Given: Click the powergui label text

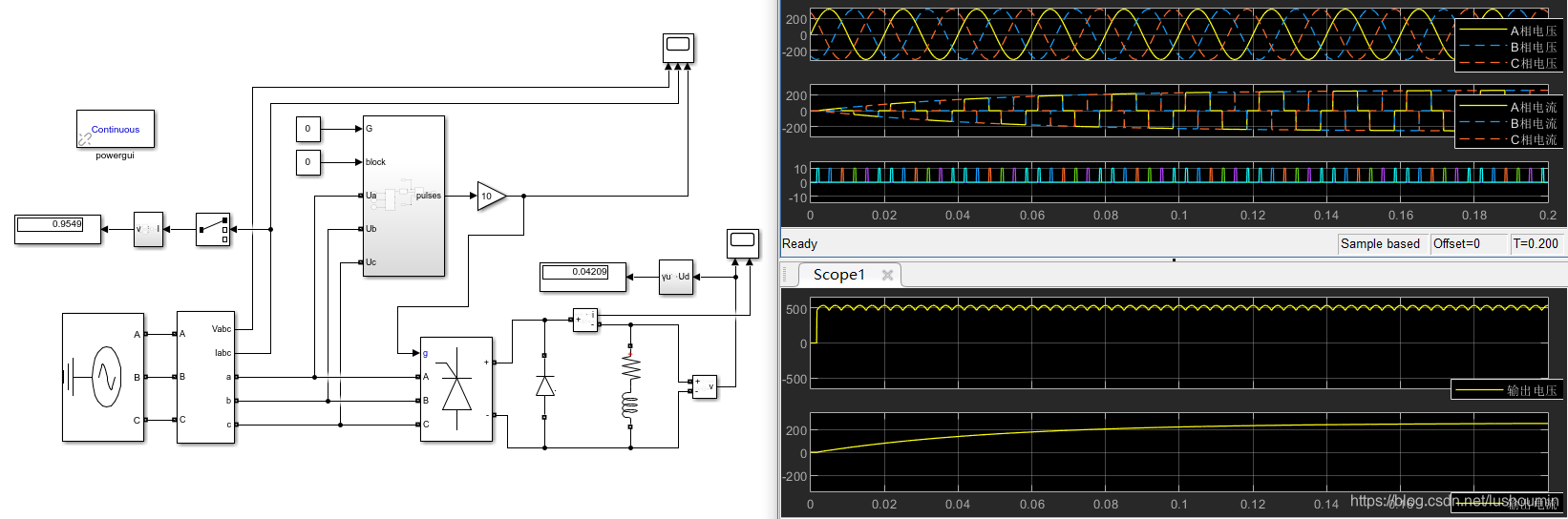Looking at the screenshot, I should click(115, 156).
